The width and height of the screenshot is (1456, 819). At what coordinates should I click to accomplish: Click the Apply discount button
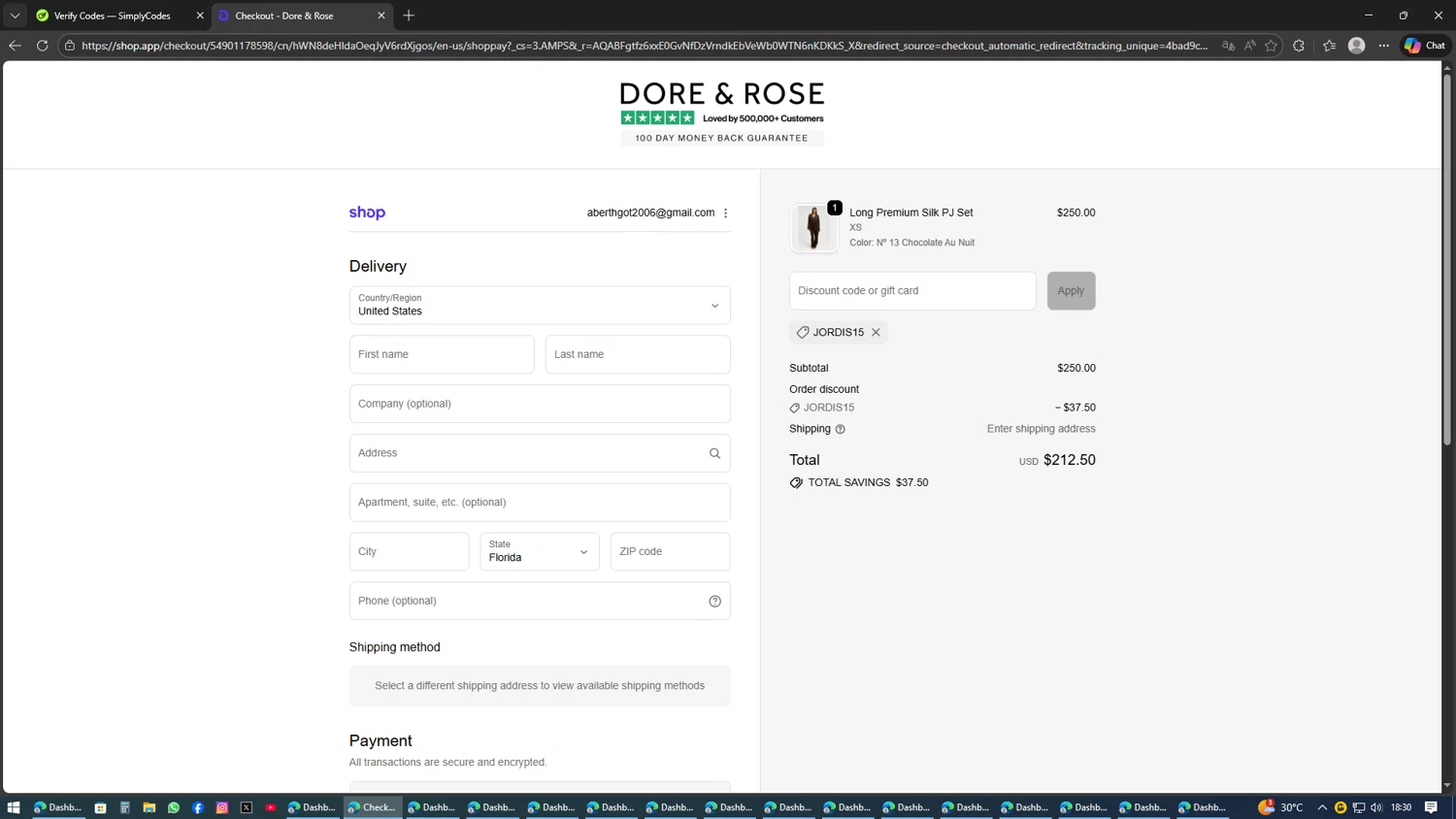[1071, 291]
